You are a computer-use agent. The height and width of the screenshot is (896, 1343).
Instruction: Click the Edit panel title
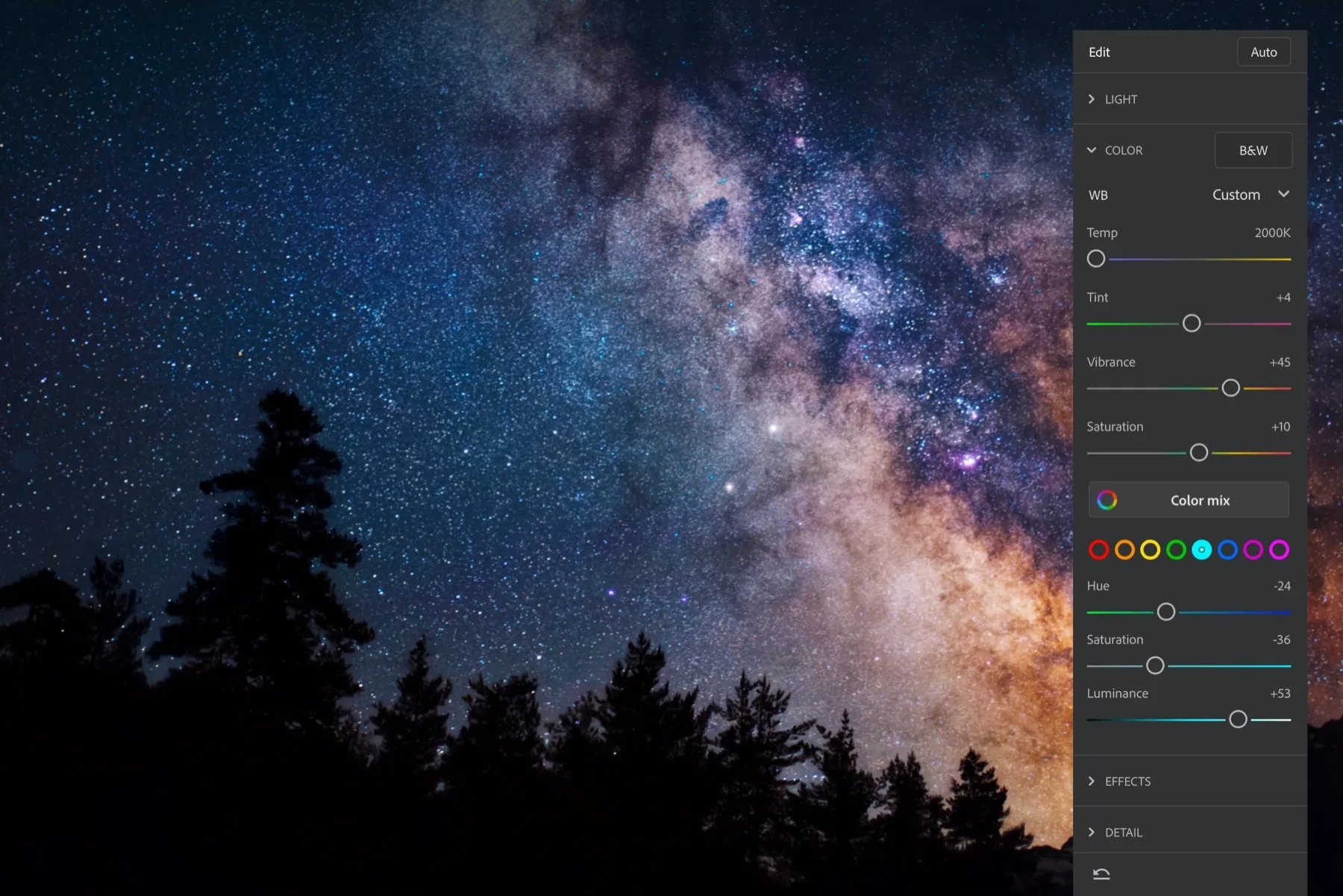pos(1099,52)
